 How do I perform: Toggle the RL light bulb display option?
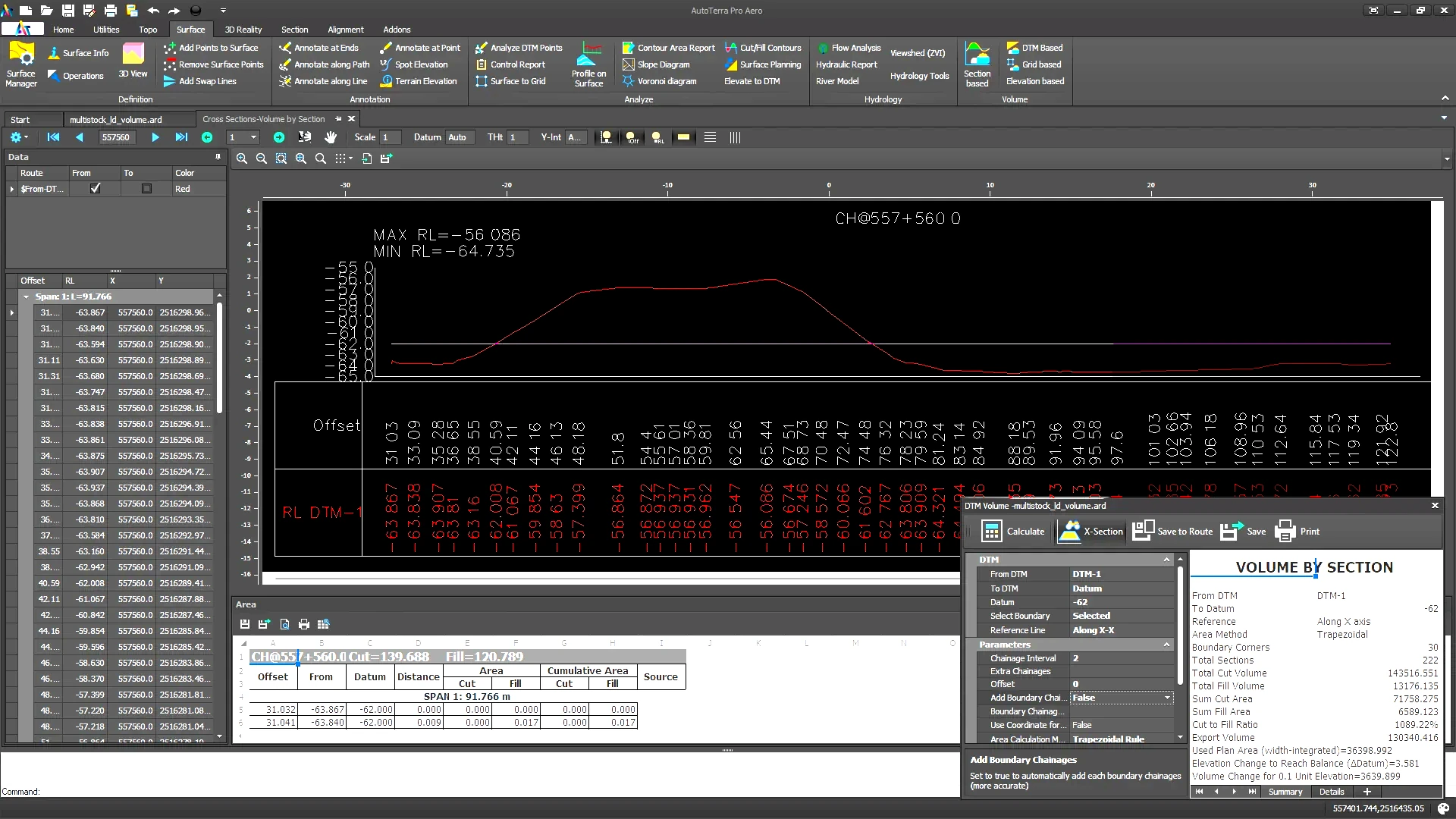pyautogui.click(x=657, y=137)
